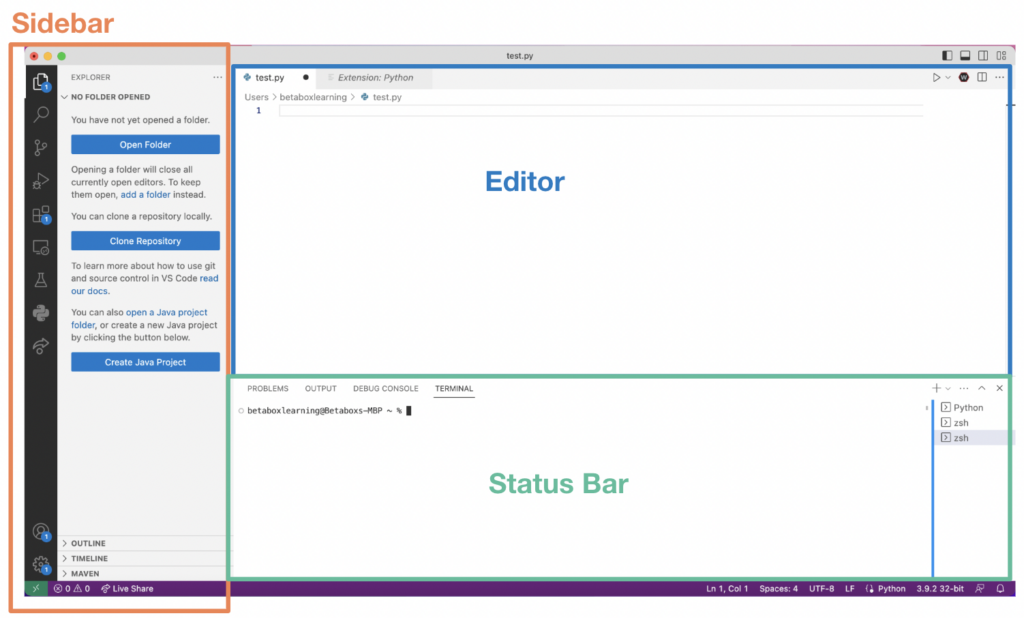This screenshot has width=1024, height=618.
Task: Click the Extensions icon in the sidebar
Action: click(40, 214)
